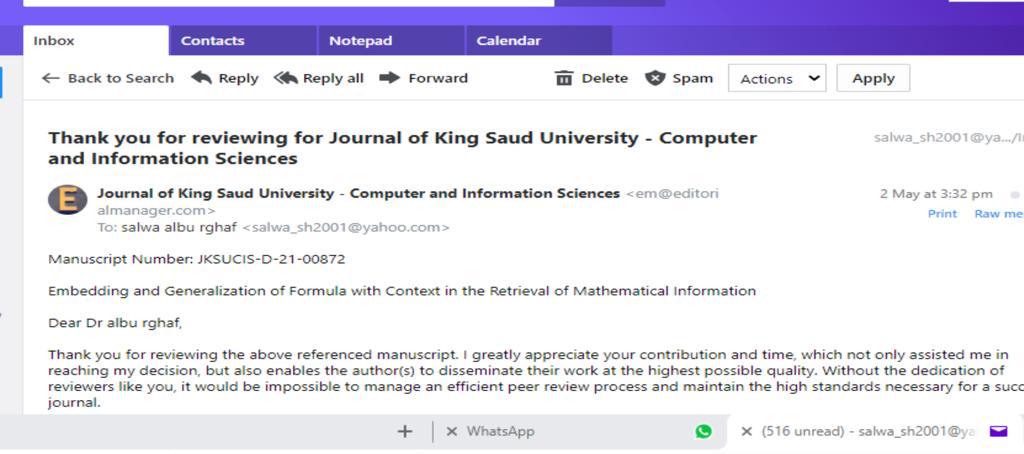The width and height of the screenshot is (1024, 454).
Task: Go to the Calendar tab
Action: point(509,41)
